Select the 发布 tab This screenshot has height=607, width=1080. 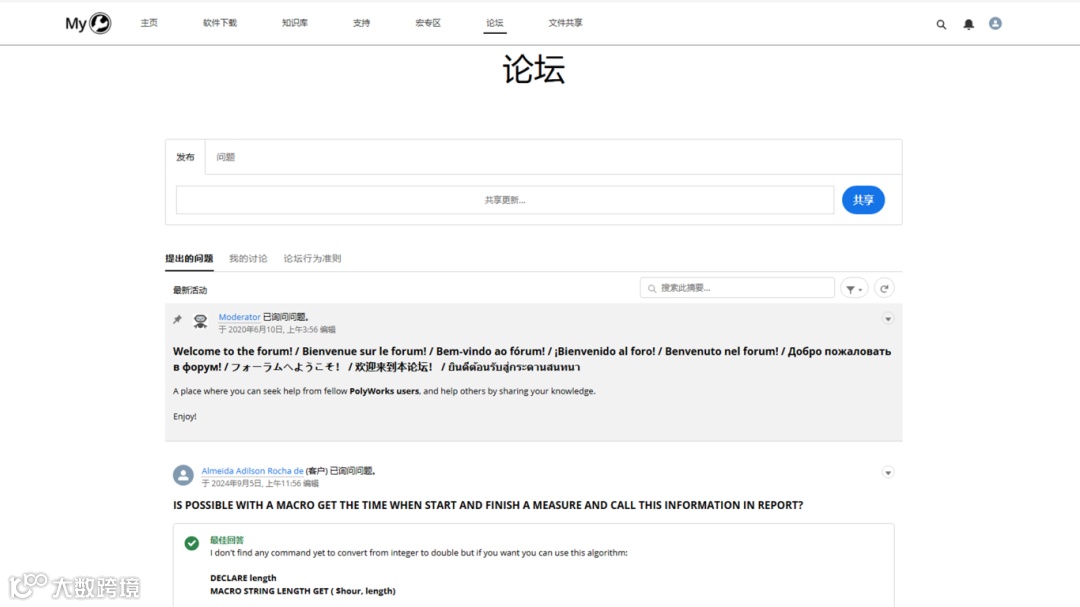tap(185, 157)
